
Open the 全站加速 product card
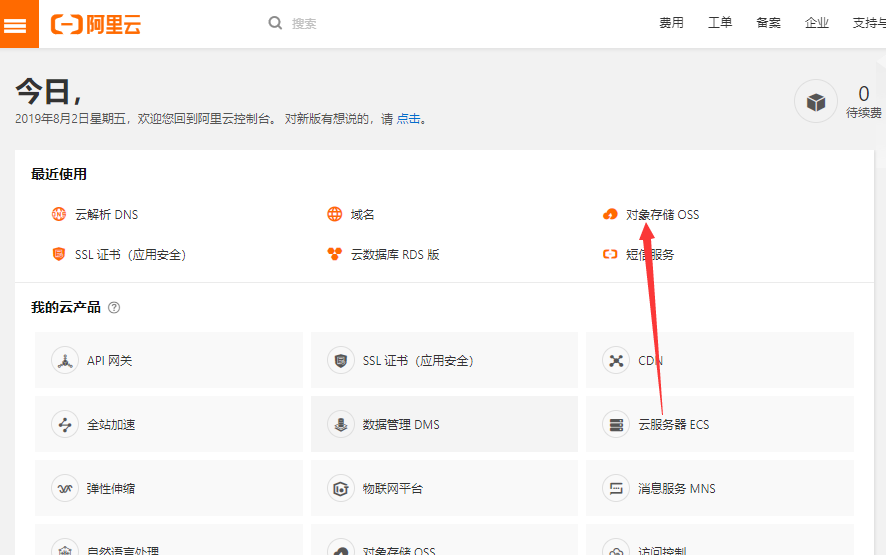tap(169, 424)
